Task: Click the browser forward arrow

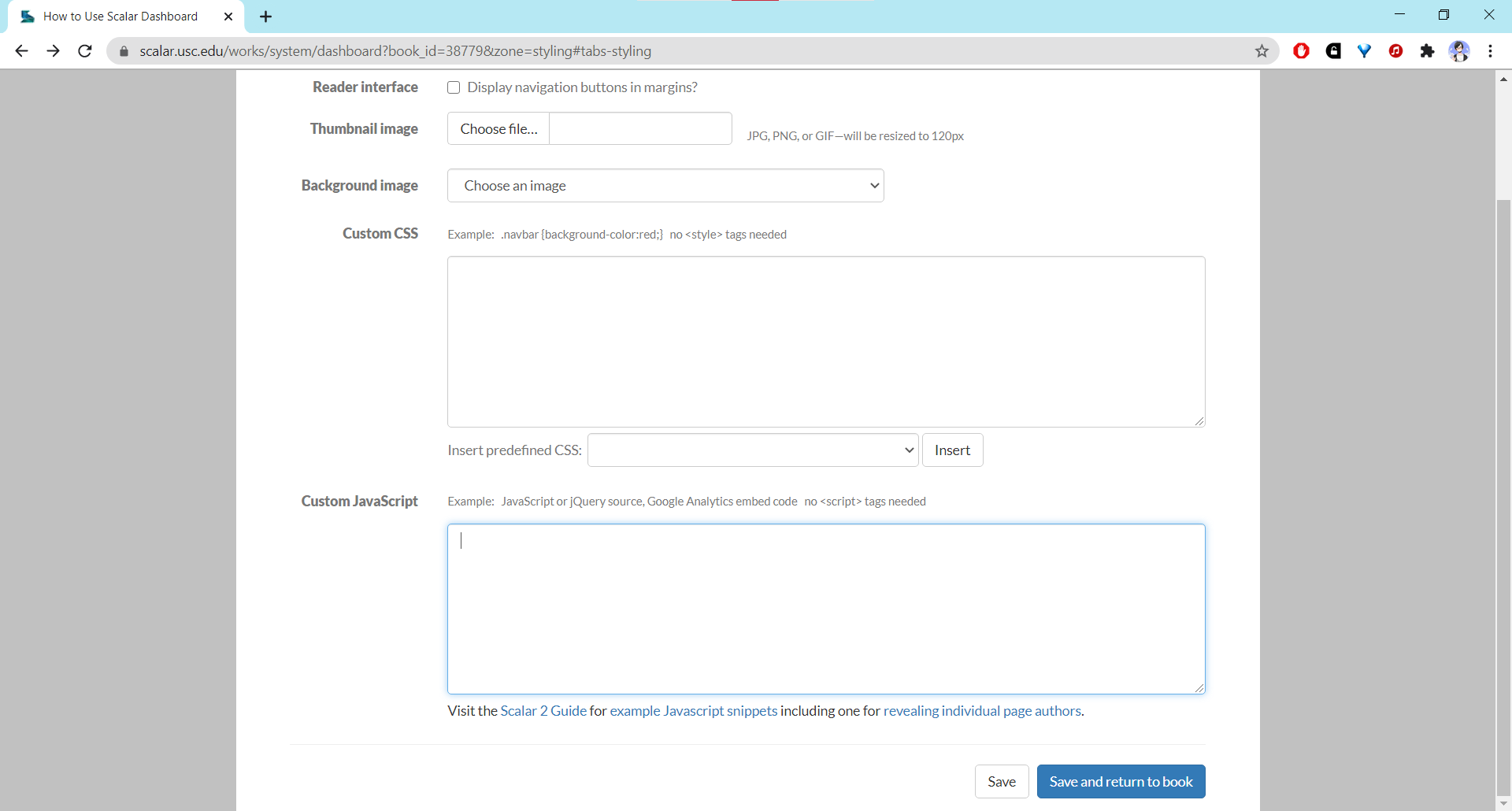Action: (x=53, y=51)
